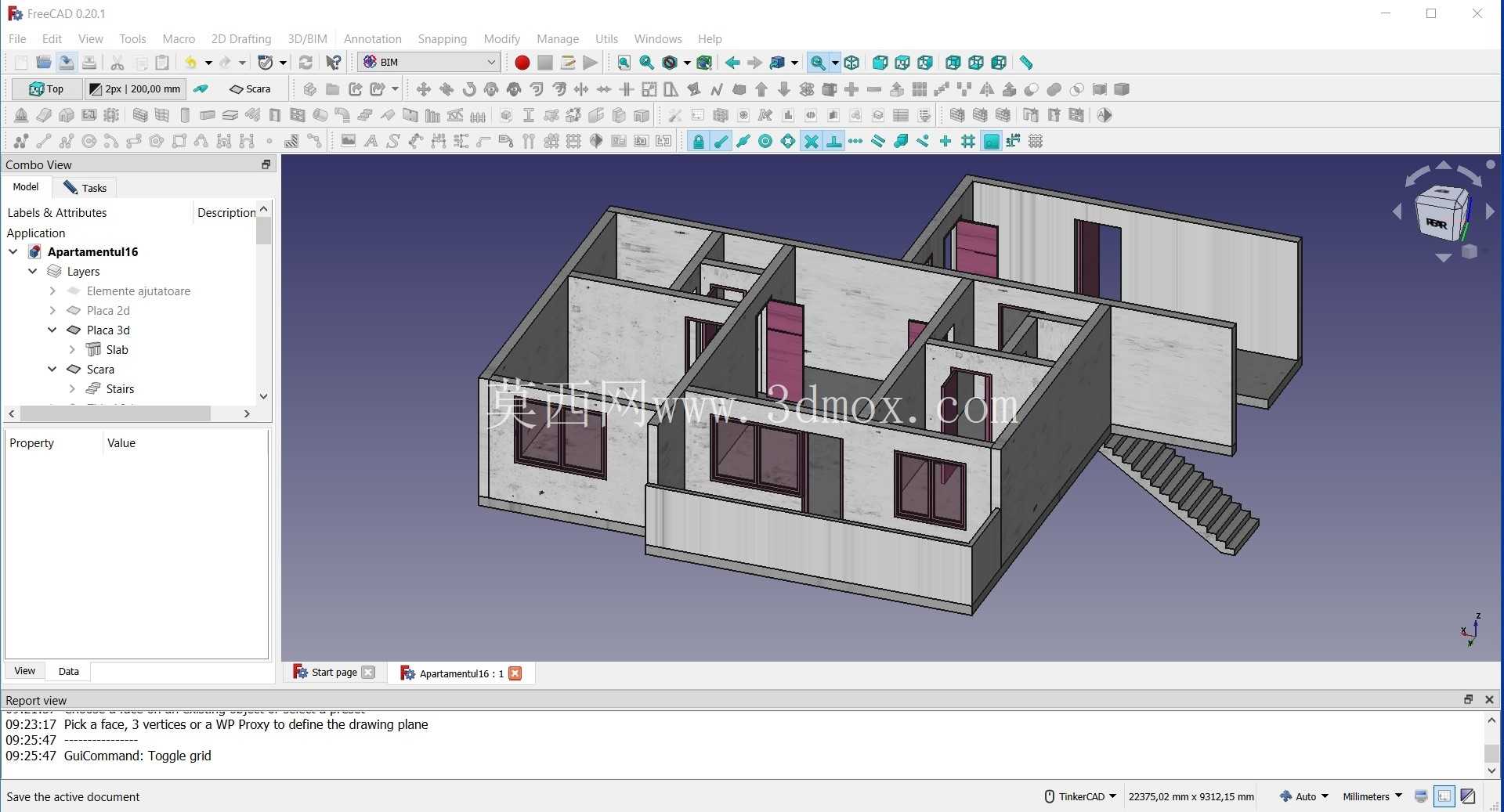The height and width of the screenshot is (812, 1504).
Task: Open a document with the folder icon
Action: click(x=44, y=63)
